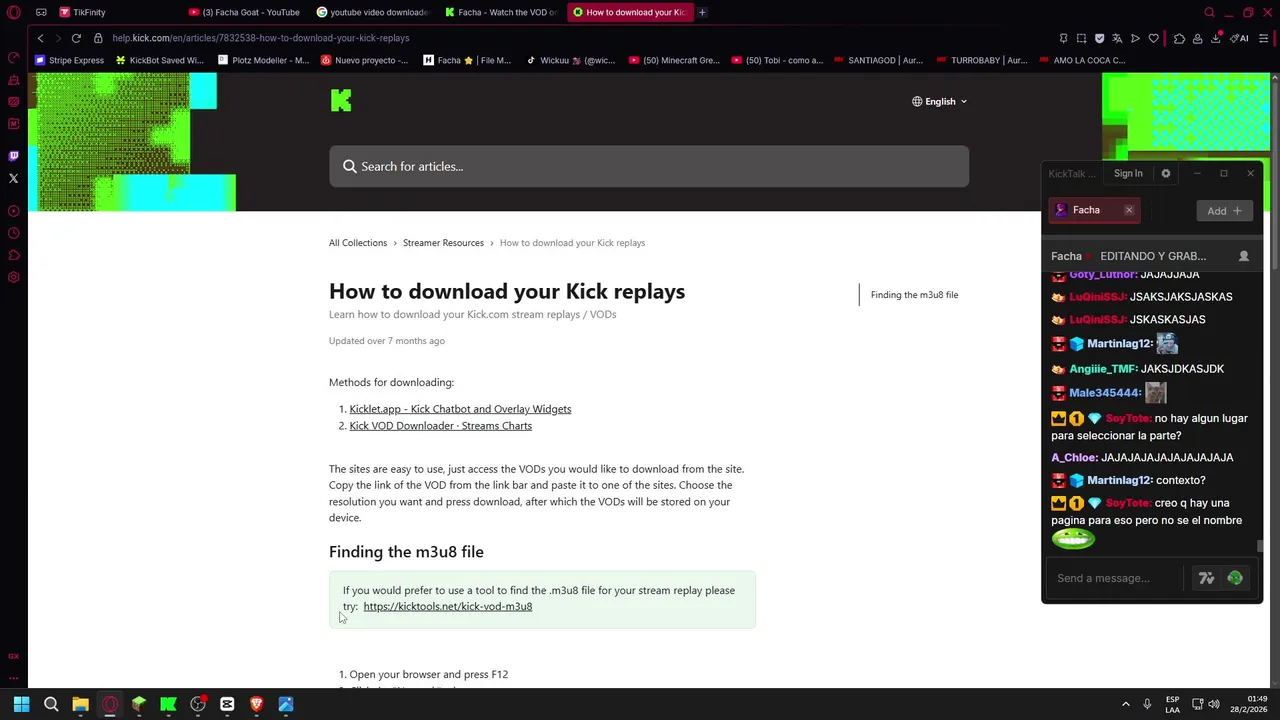Click the heart bookmark icon in address bar

(x=1153, y=38)
